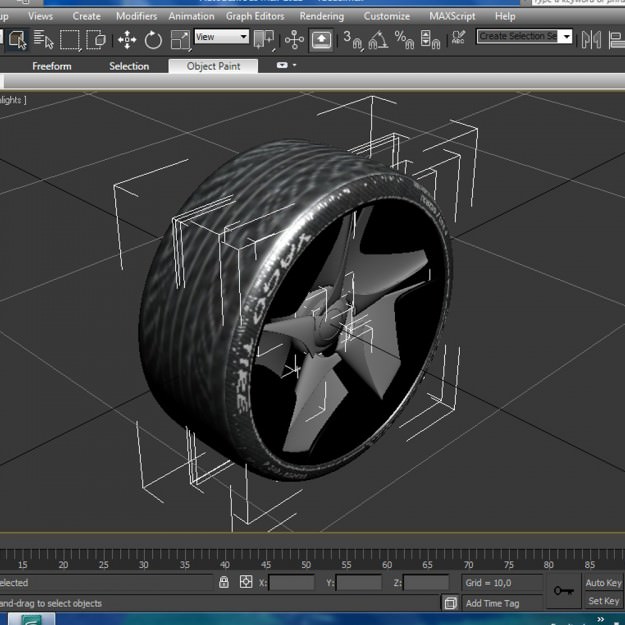Toggle 3D Snaps
Image resolution: width=625 pixels, height=625 pixels.
[353, 40]
